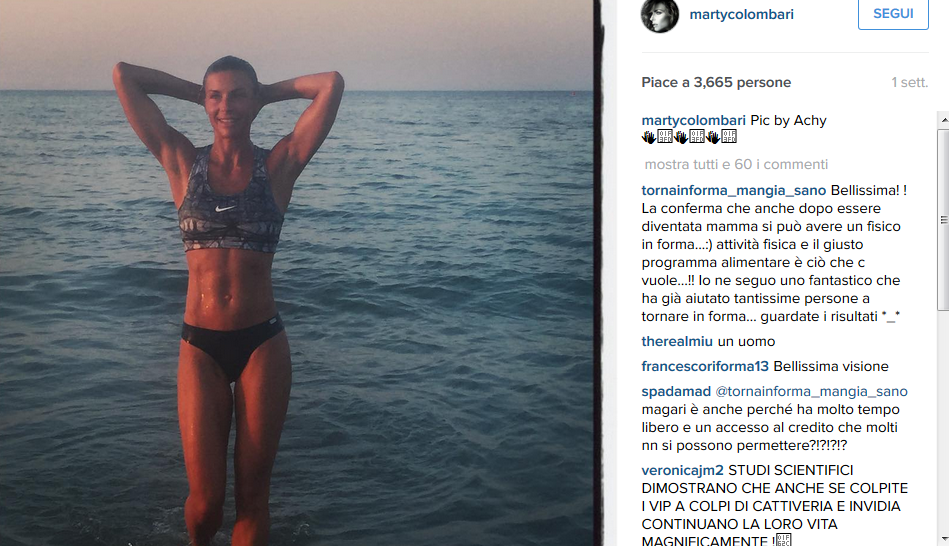Image resolution: width=949 pixels, height=546 pixels.
Task: Open francescoriforma13 user profile
Action: tap(705, 366)
